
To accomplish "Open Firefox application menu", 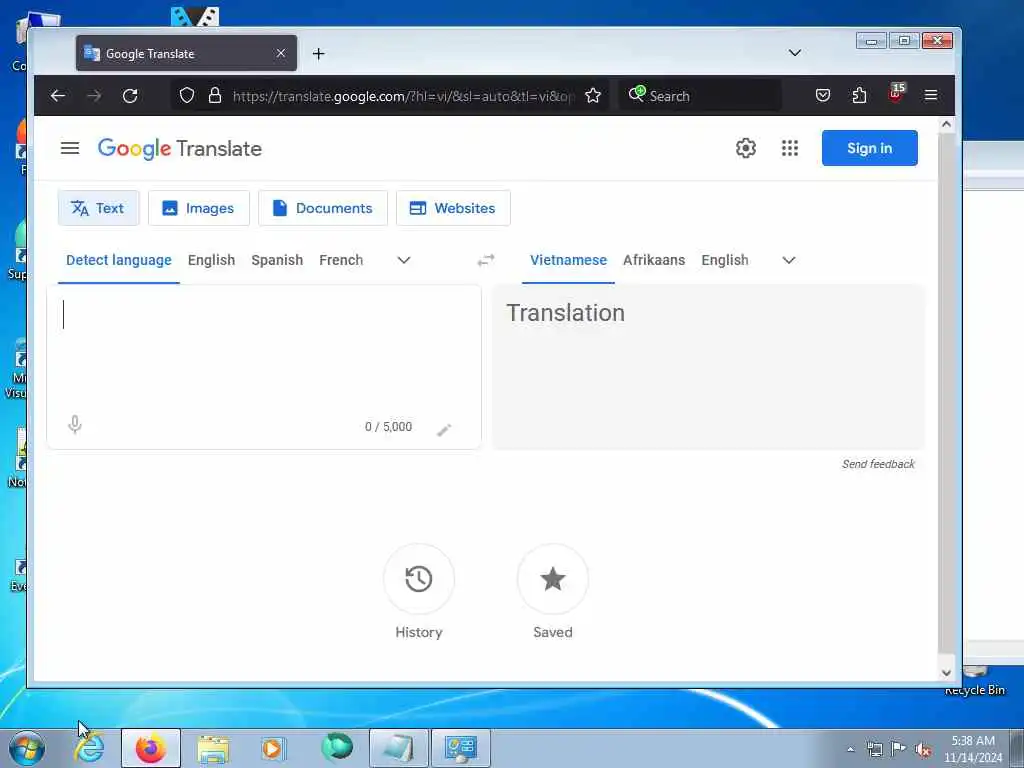I will point(931,96).
